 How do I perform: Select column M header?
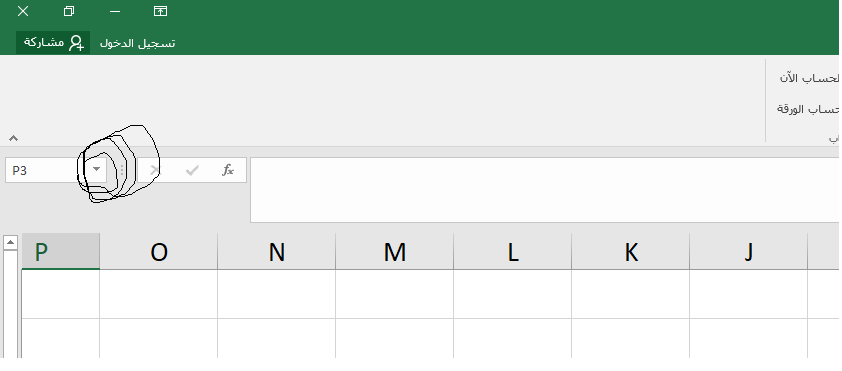[395, 251]
